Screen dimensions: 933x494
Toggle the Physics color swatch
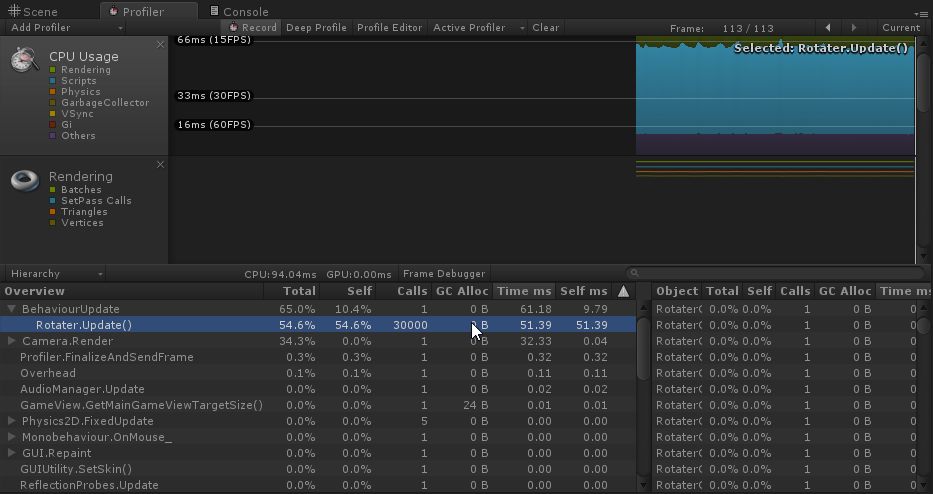pyautogui.click(x=53, y=92)
